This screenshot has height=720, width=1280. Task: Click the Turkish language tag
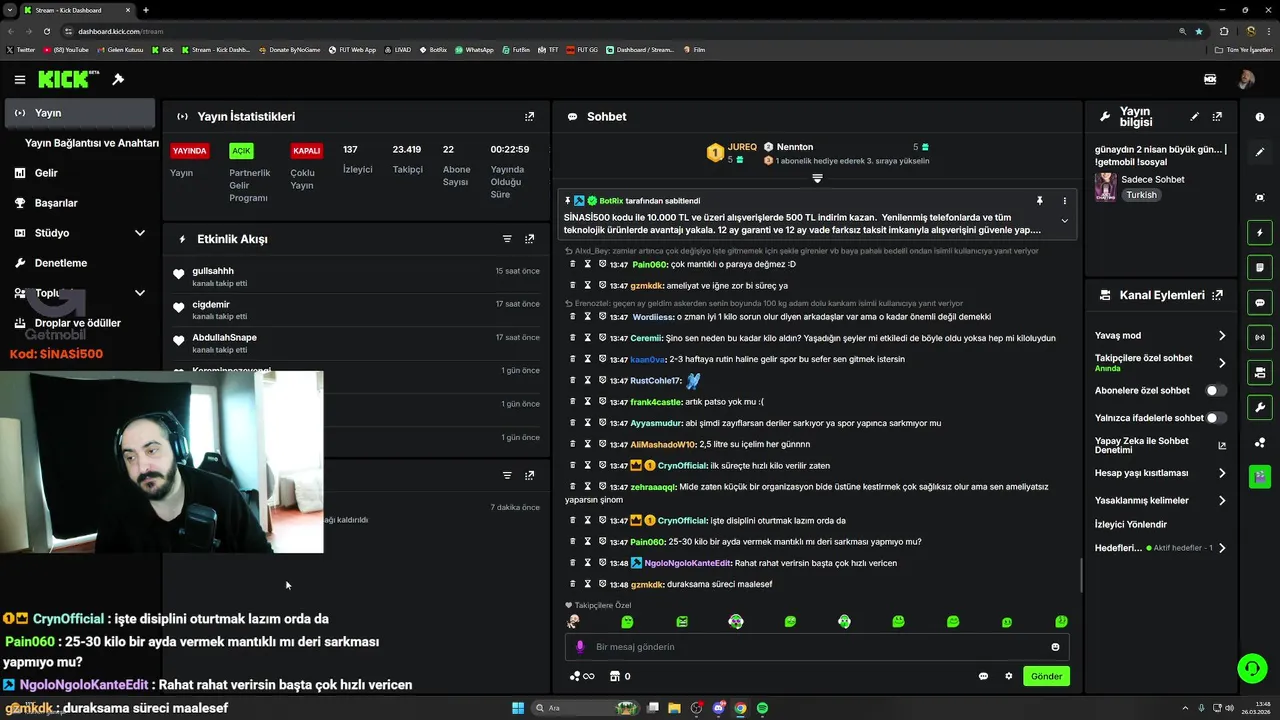pos(1141,195)
